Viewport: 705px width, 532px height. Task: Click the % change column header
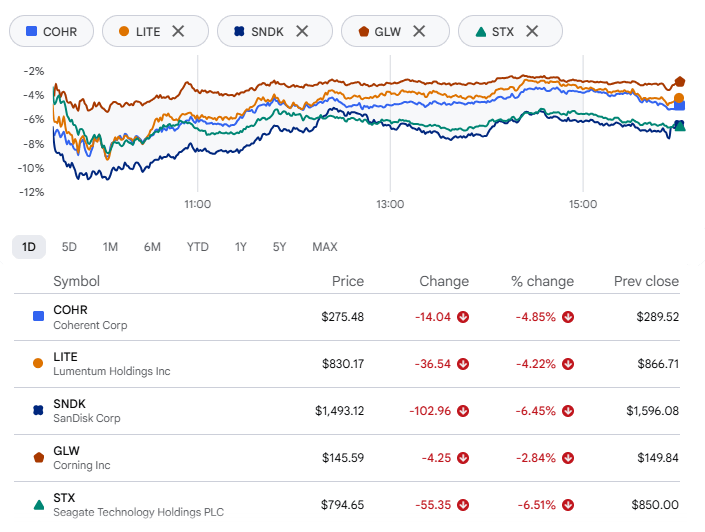(542, 281)
